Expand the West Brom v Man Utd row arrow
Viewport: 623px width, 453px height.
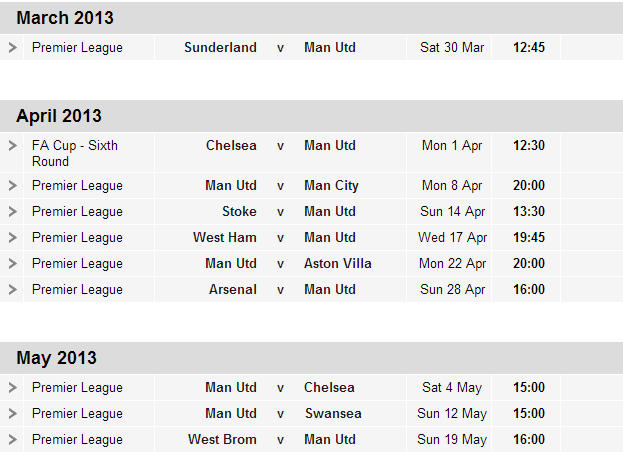[x=13, y=439]
